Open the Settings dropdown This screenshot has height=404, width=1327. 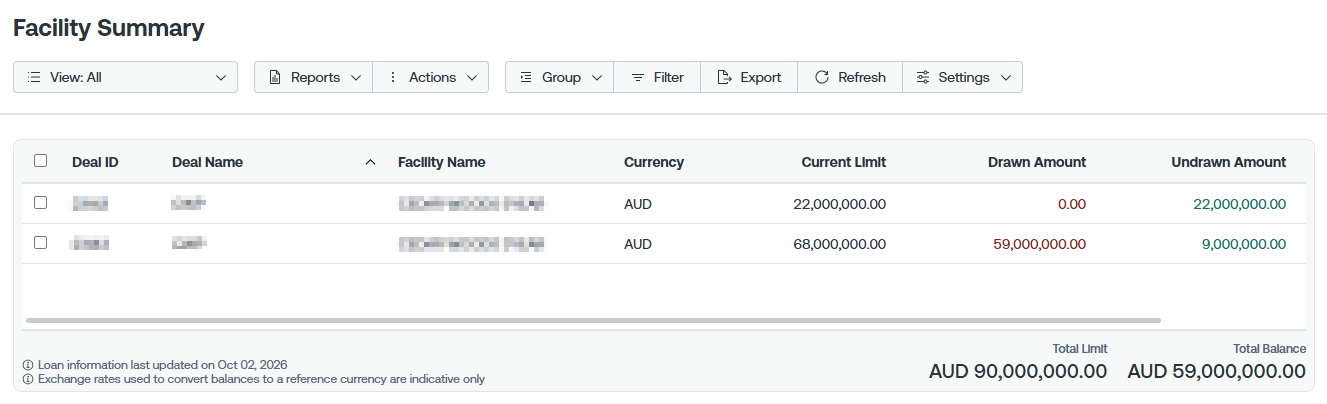[963, 77]
